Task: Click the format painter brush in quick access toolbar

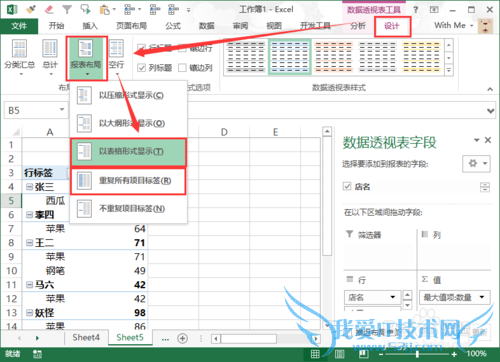Action: [x=31, y=9]
